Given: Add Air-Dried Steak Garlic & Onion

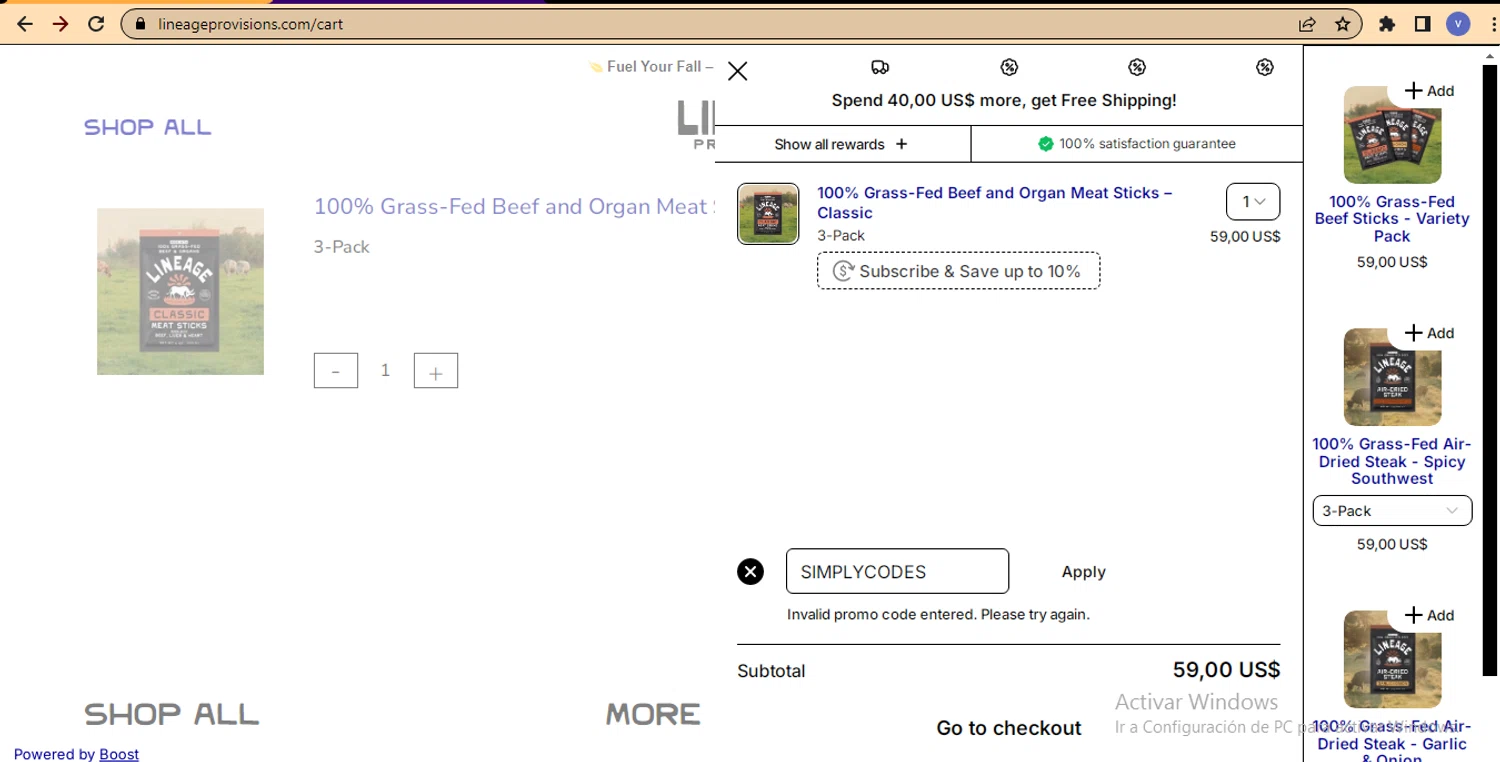Looking at the screenshot, I should (x=1429, y=615).
